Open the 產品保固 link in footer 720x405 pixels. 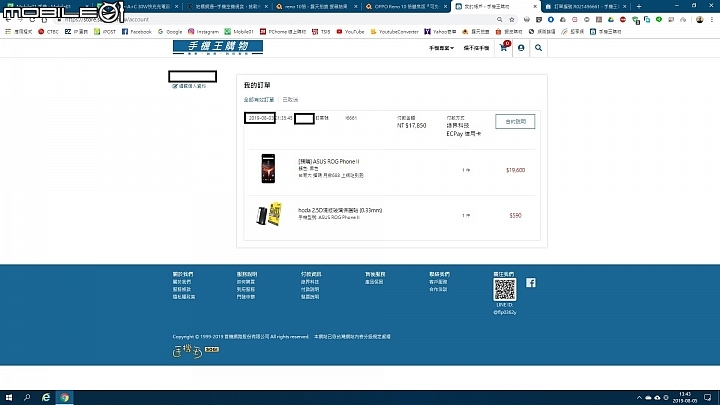tap(374, 282)
